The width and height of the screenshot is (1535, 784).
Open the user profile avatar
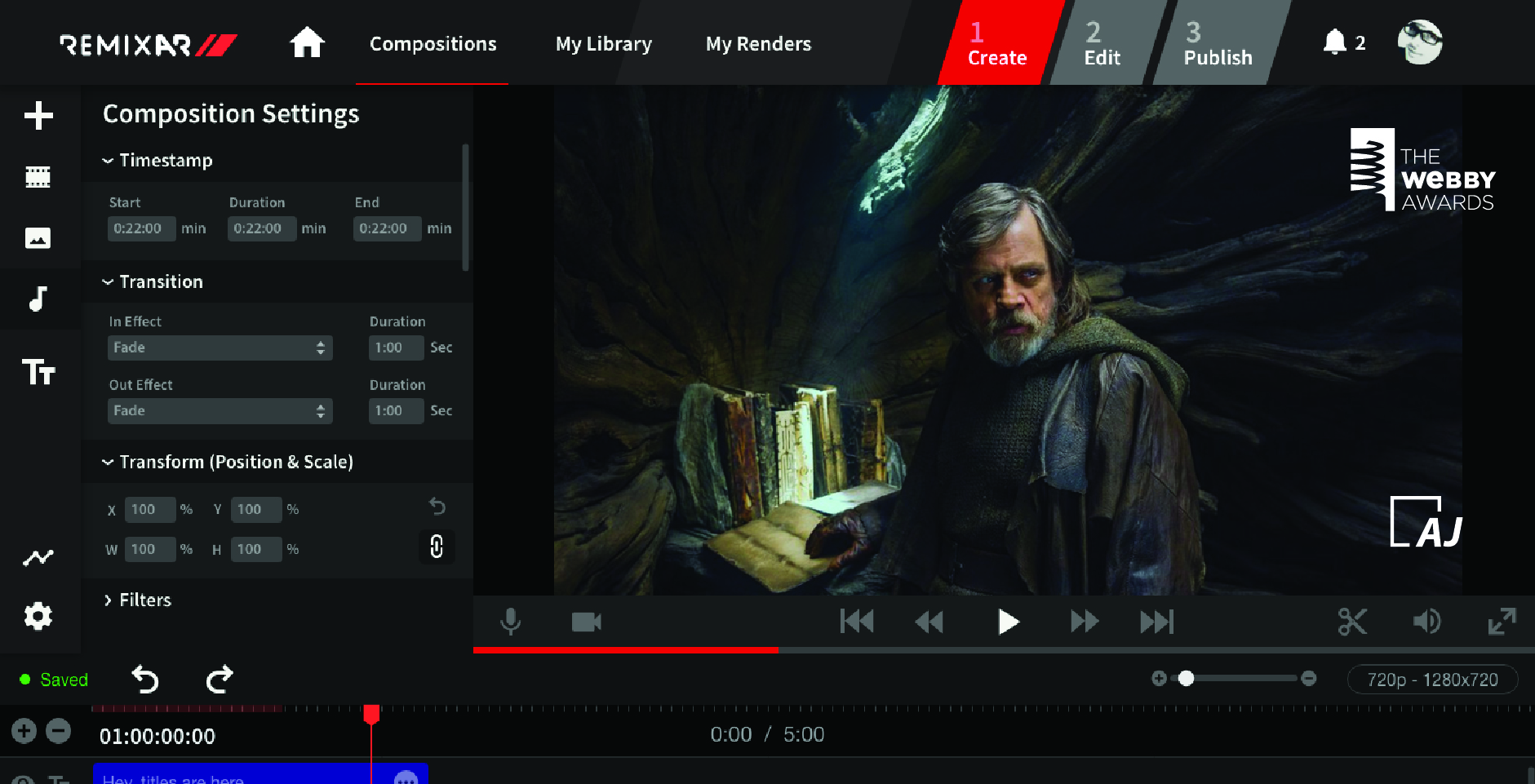[1420, 42]
